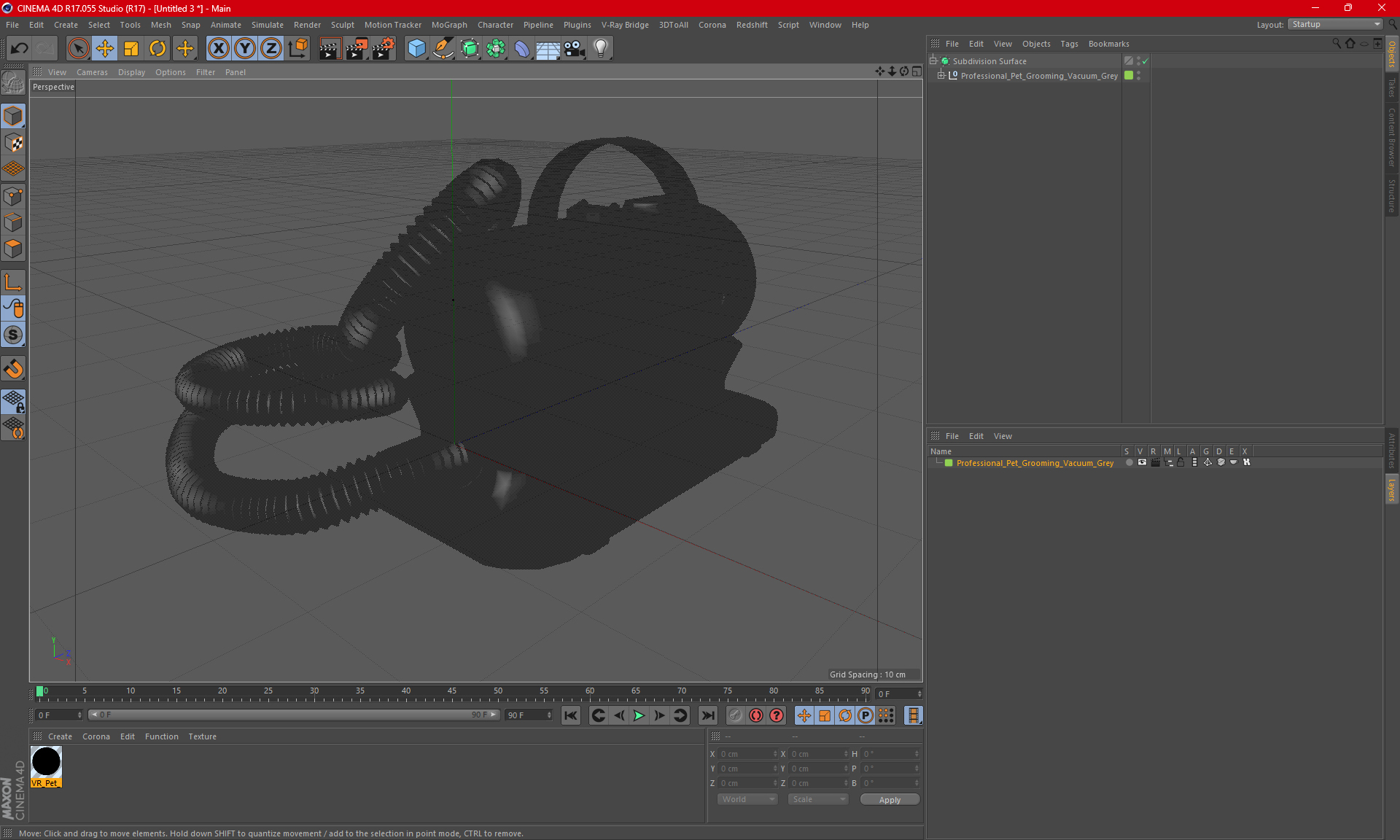Image resolution: width=1400 pixels, height=840 pixels.
Task: Open the Object Manager Tags menu
Action: tap(1069, 44)
